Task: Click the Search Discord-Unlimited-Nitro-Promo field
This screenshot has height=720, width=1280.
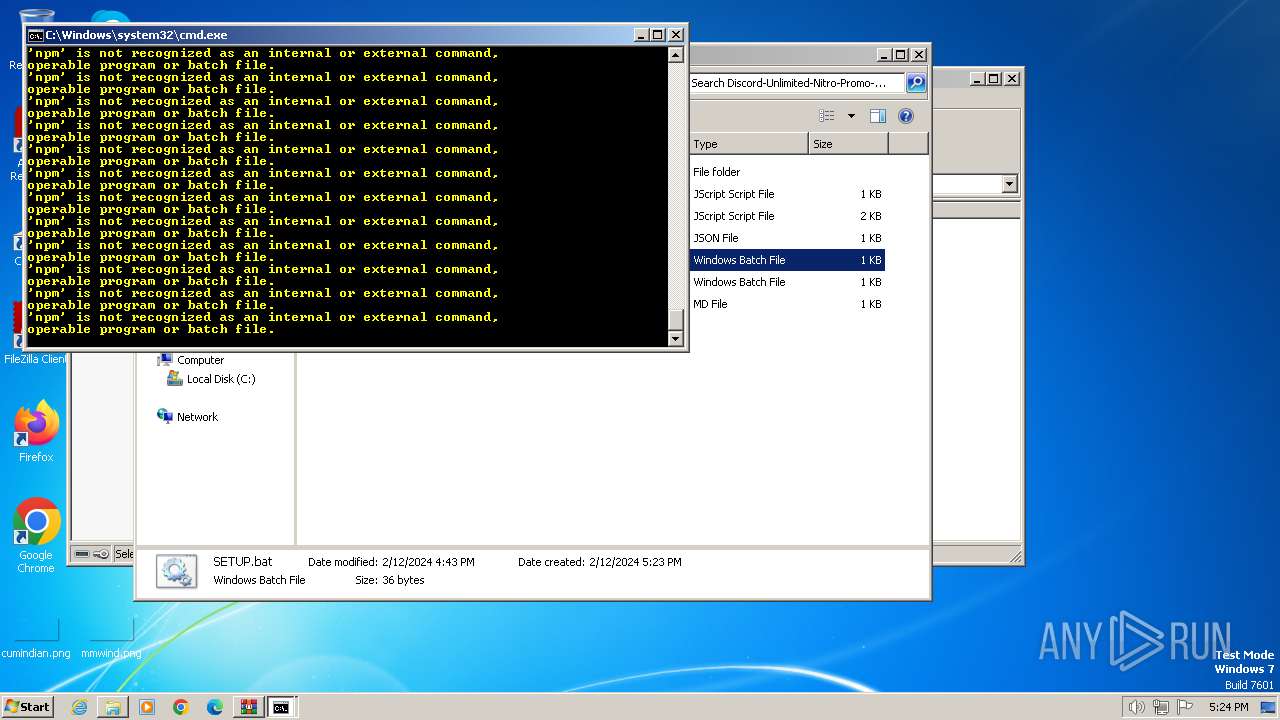Action: tap(797, 83)
